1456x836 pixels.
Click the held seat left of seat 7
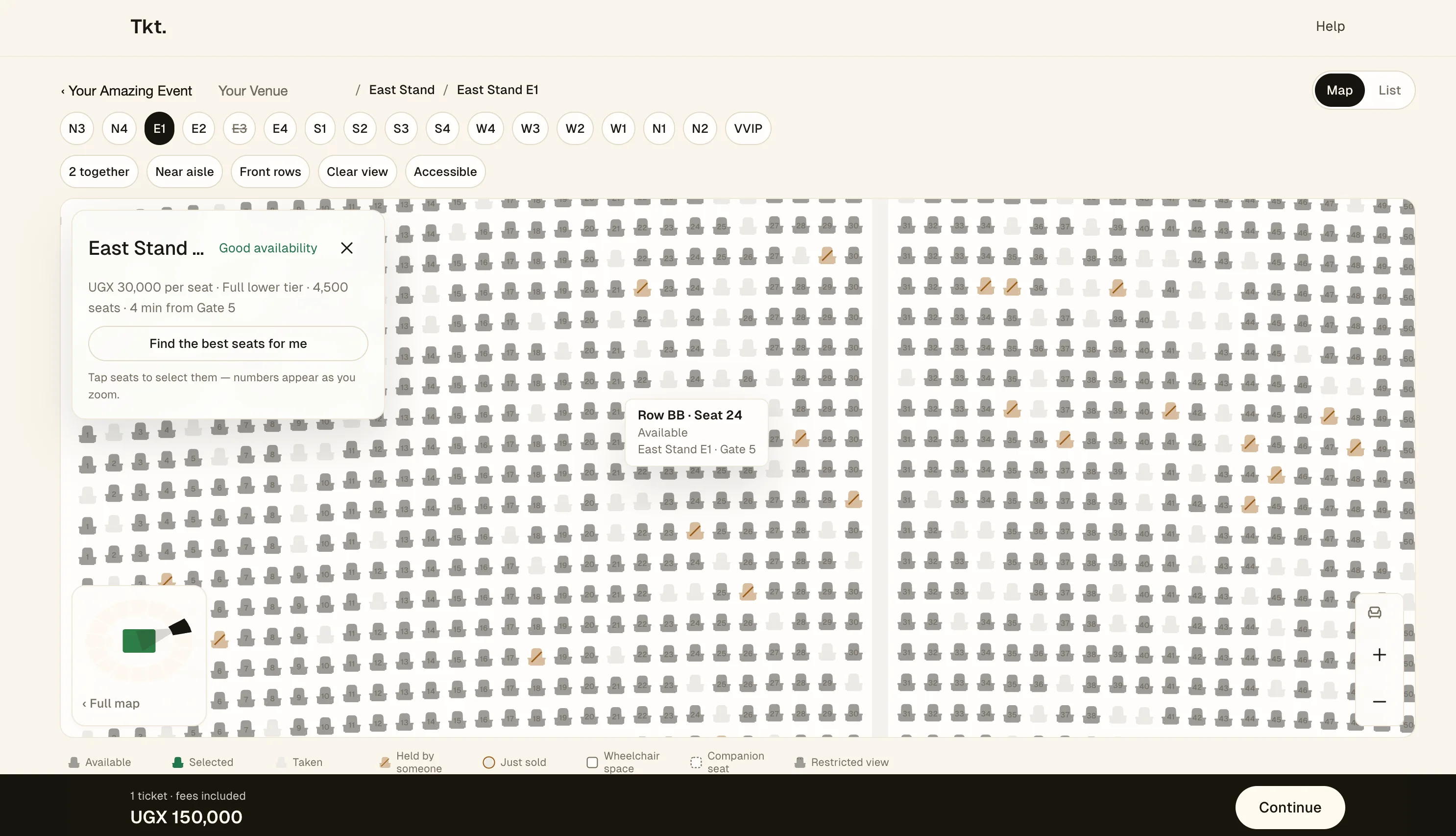point(219,639)
